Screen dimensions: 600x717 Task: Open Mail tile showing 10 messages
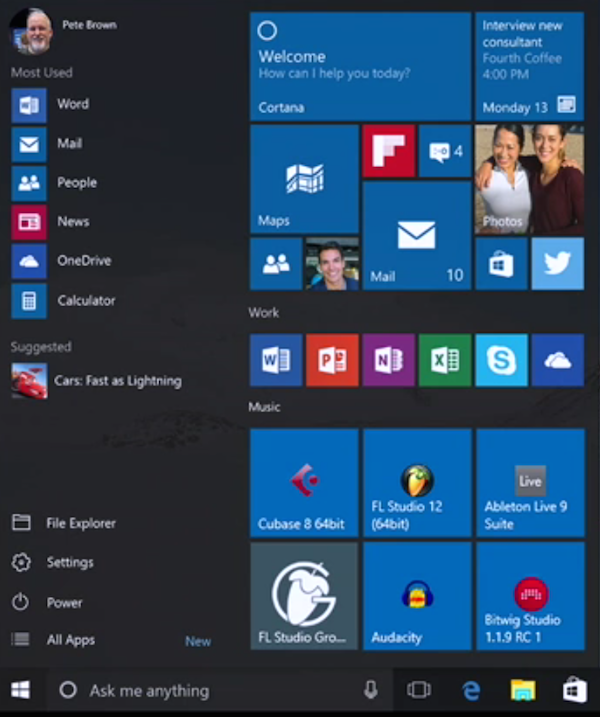point(417,235)
